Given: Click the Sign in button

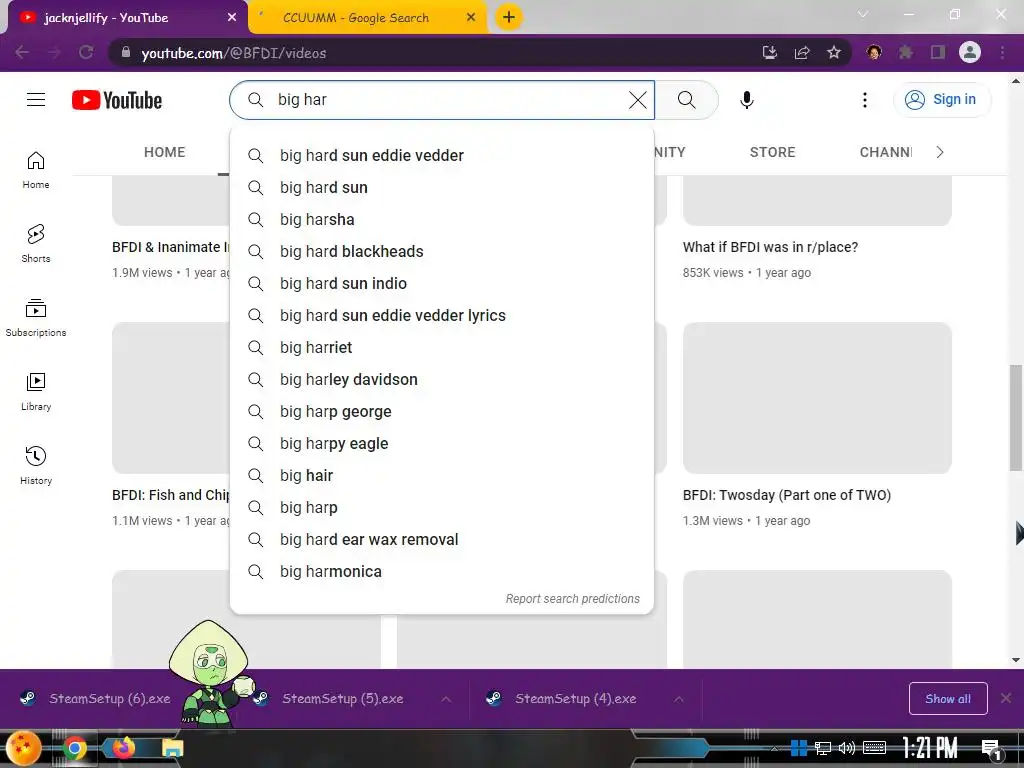Looking at the screenshot, I should click(x=941, y=99).
